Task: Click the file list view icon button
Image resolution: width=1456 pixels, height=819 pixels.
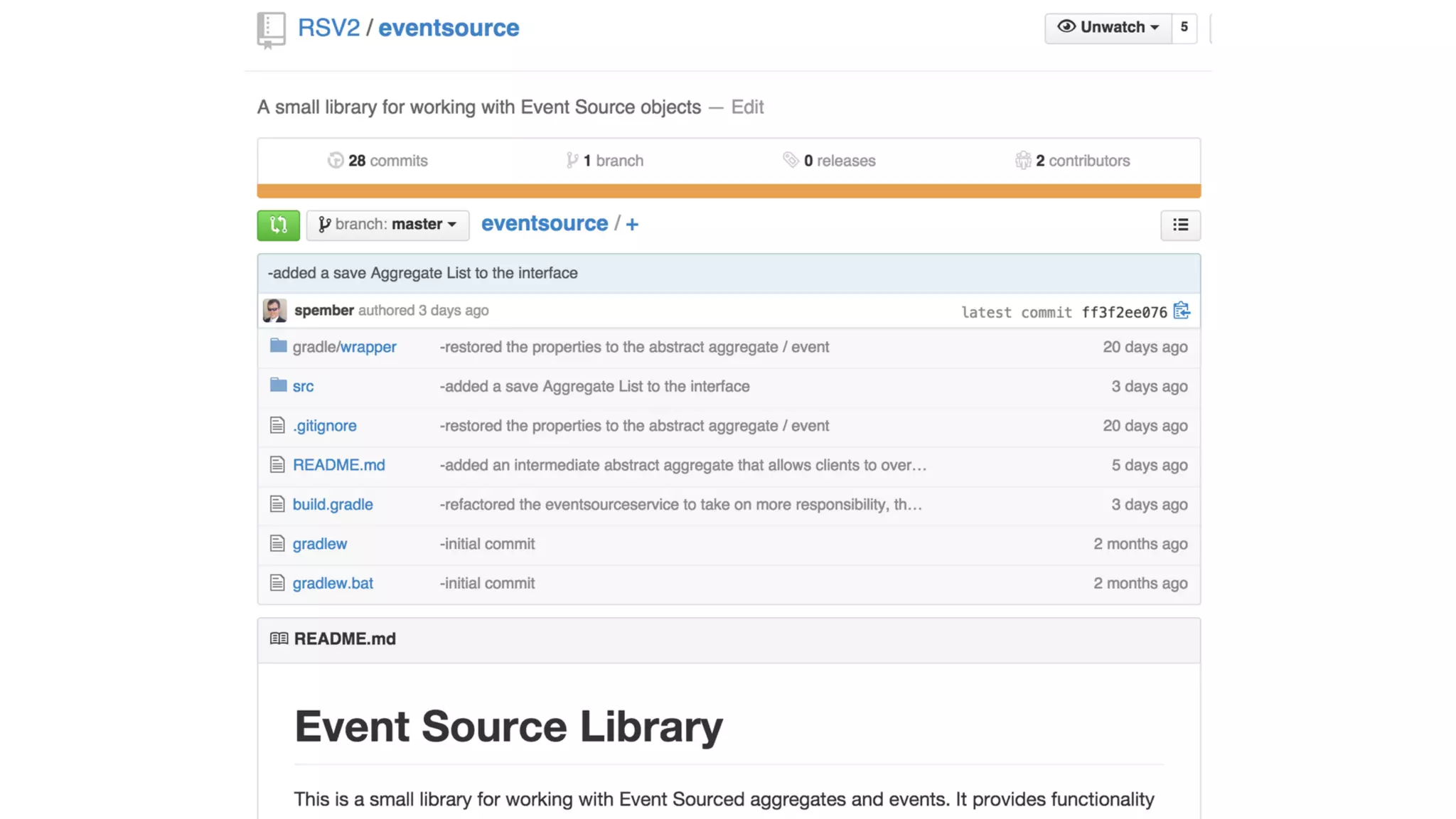Action: (x=1180, y=225)
